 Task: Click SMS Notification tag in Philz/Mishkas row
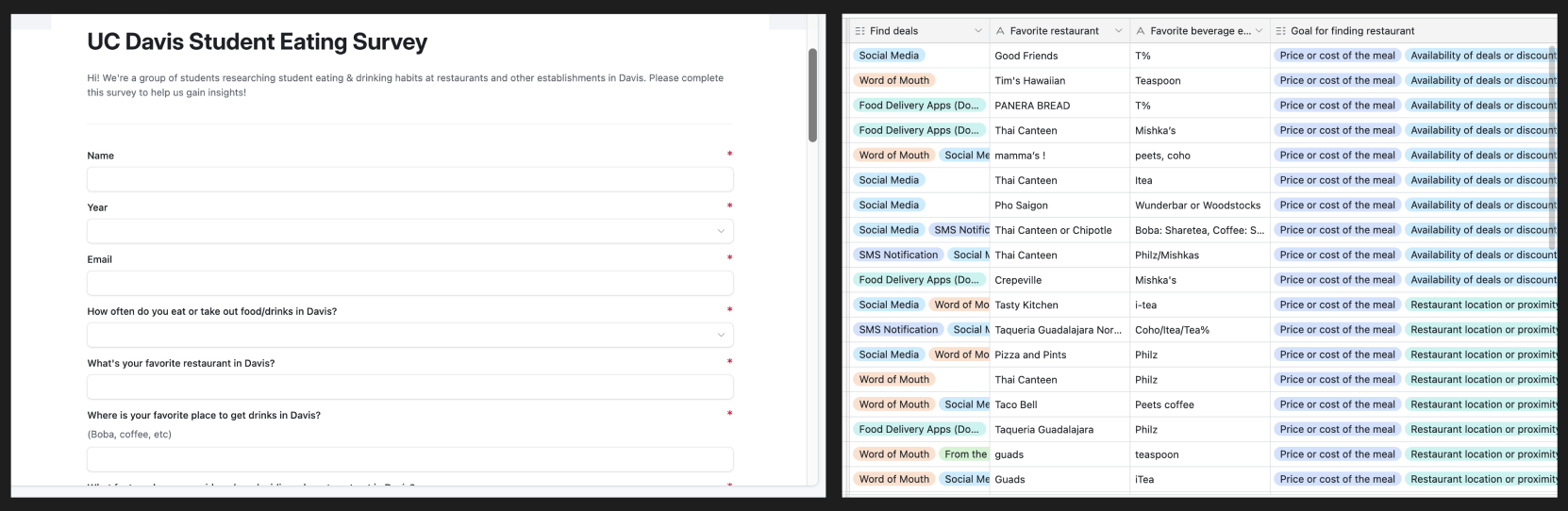click(898, 255)
